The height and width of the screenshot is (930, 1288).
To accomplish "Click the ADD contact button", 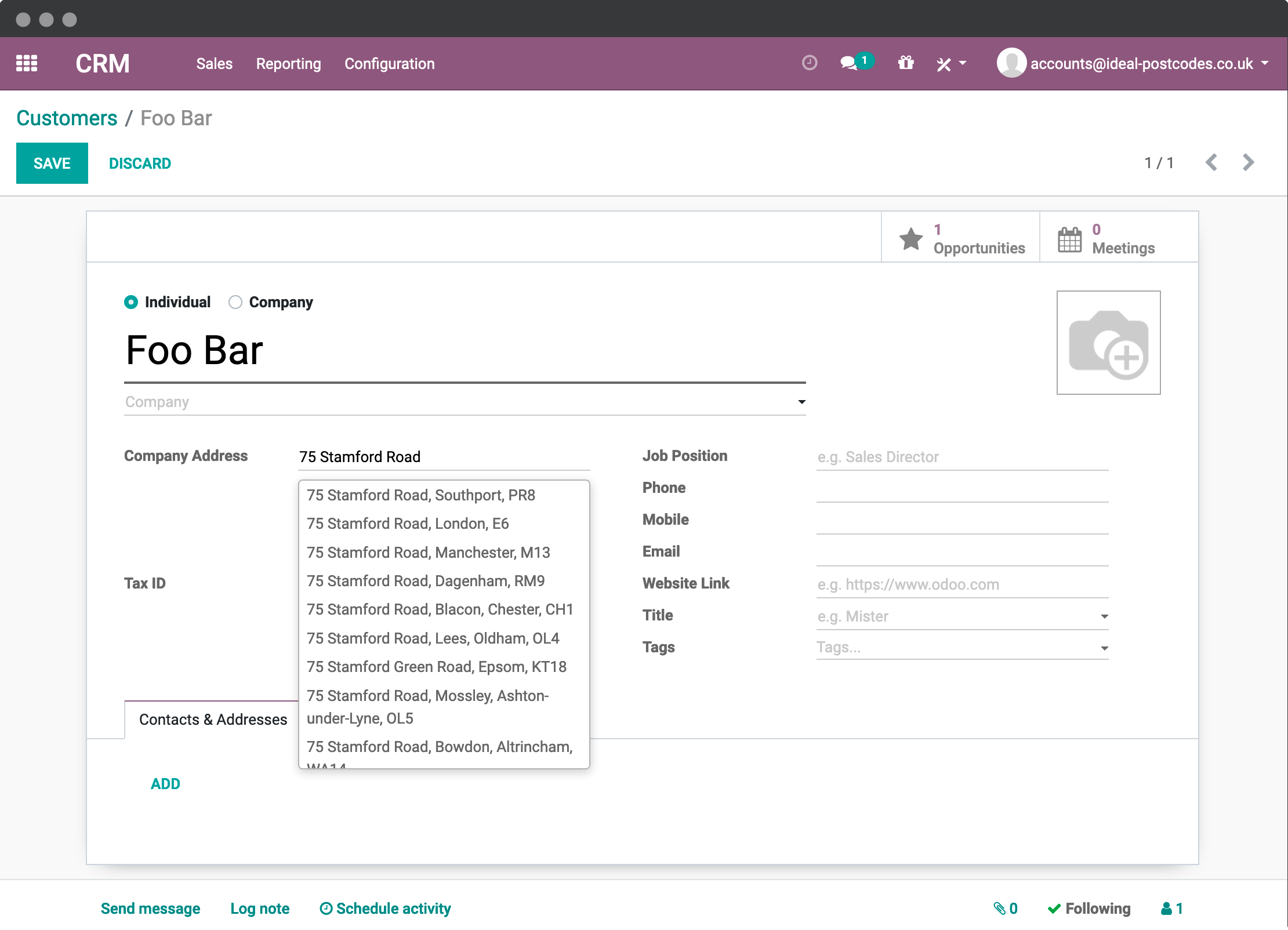I will [165, 784].
